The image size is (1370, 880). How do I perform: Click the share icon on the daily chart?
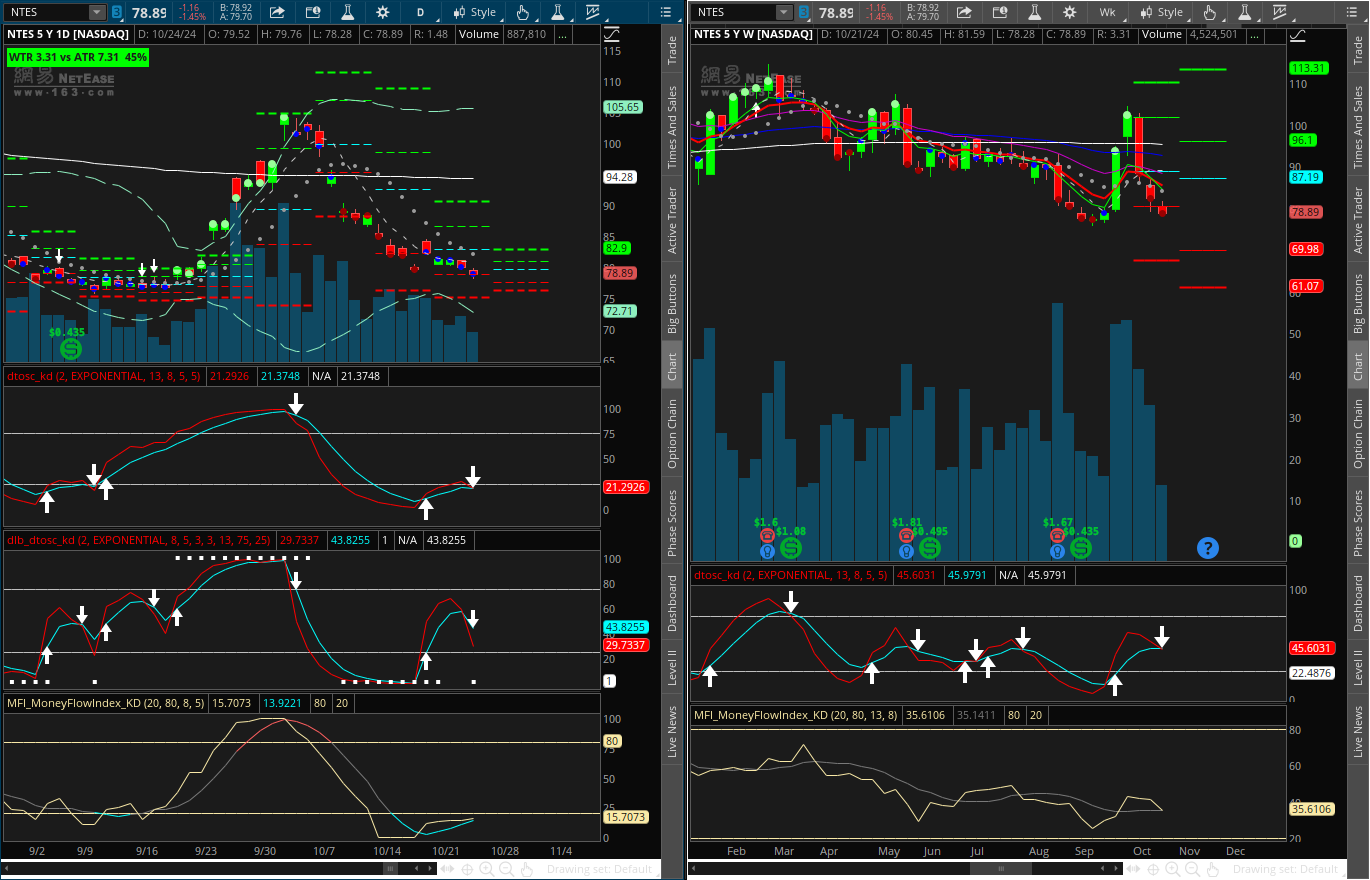pos(277,13)
